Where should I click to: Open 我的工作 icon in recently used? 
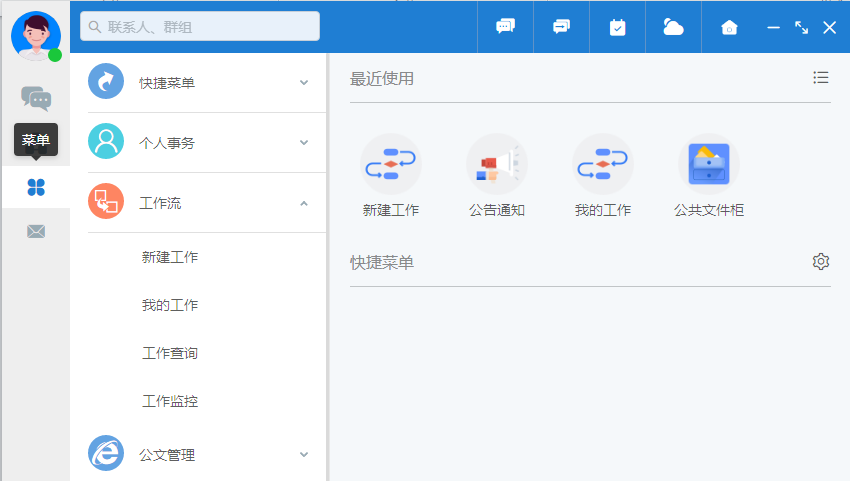[603, 164]
